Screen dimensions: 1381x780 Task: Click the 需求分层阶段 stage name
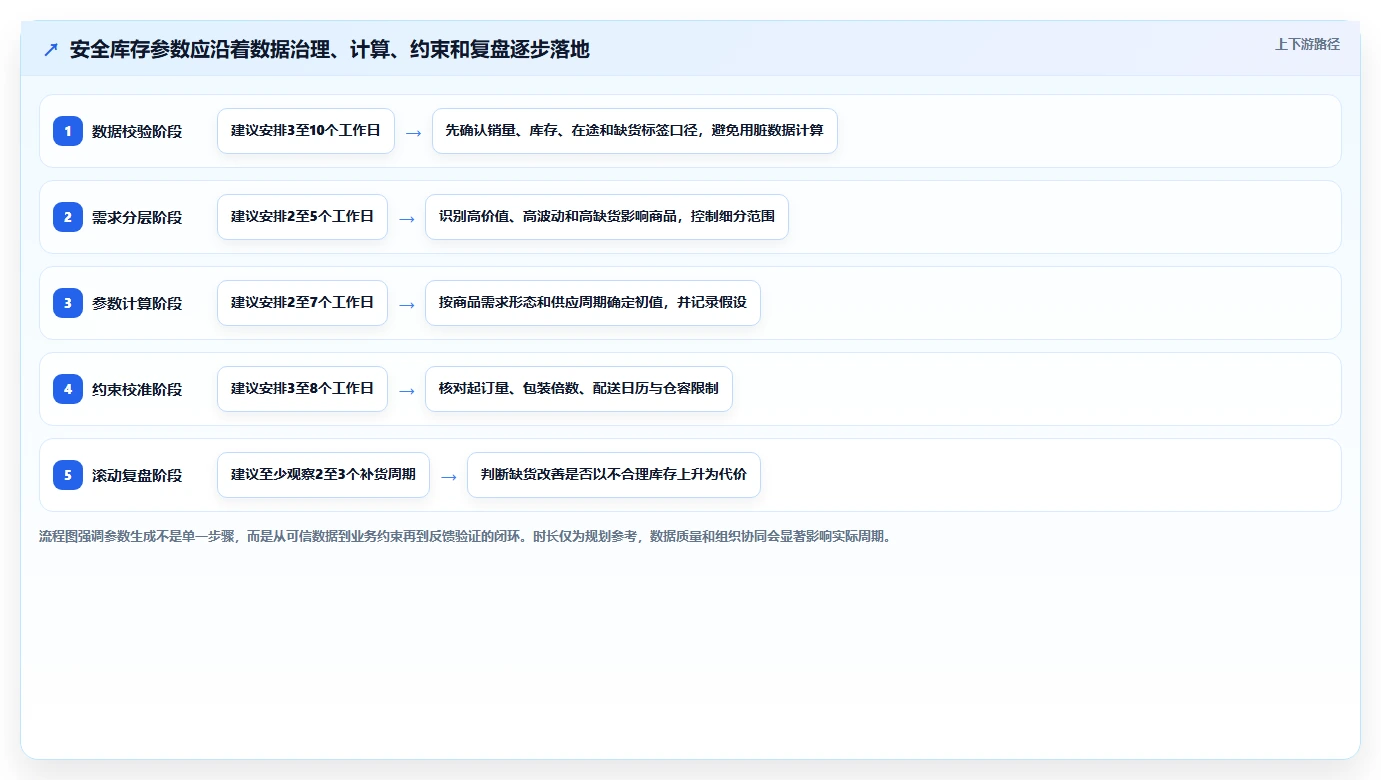point(137,217)
